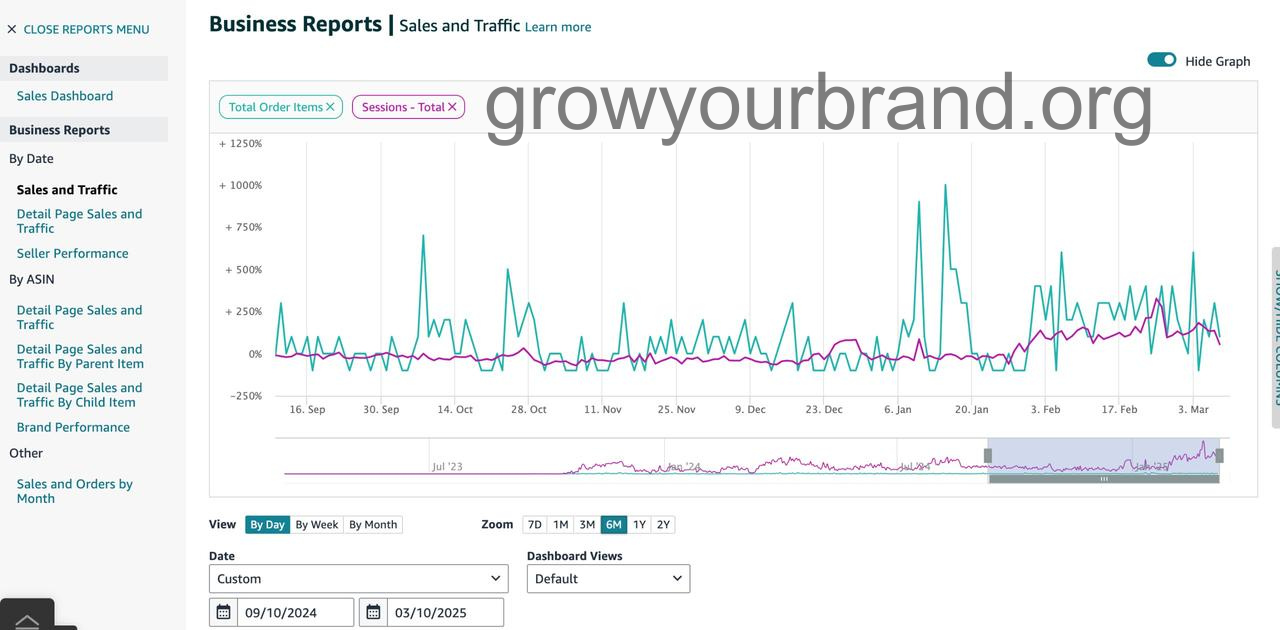The width and height of the screenshot is (1280, 630).
Task: Remove the Sessions - Total metric chip
Action: tap(452, 107)
